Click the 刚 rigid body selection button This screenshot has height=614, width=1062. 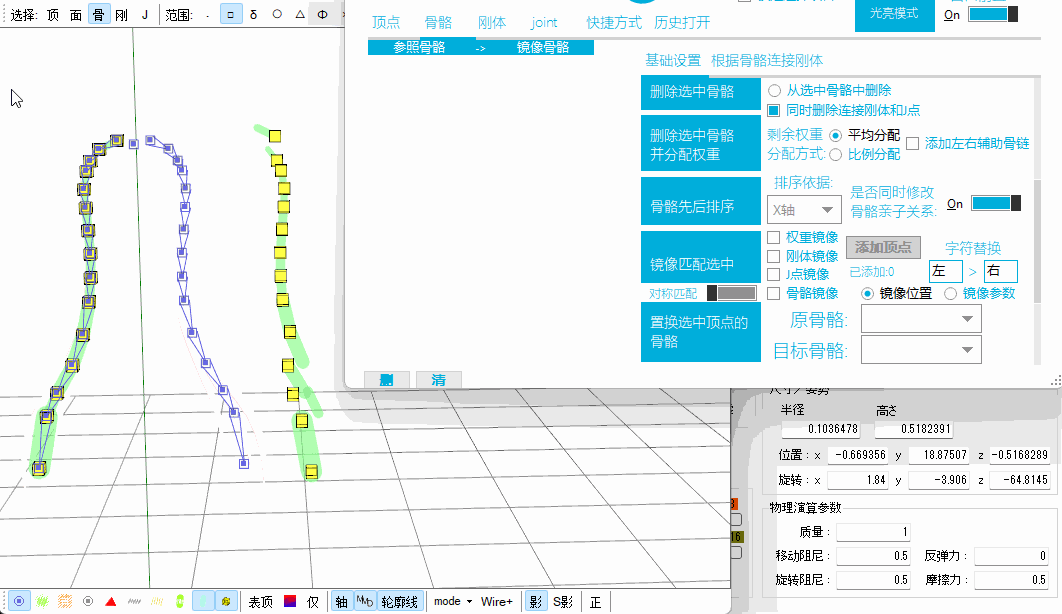121,15
